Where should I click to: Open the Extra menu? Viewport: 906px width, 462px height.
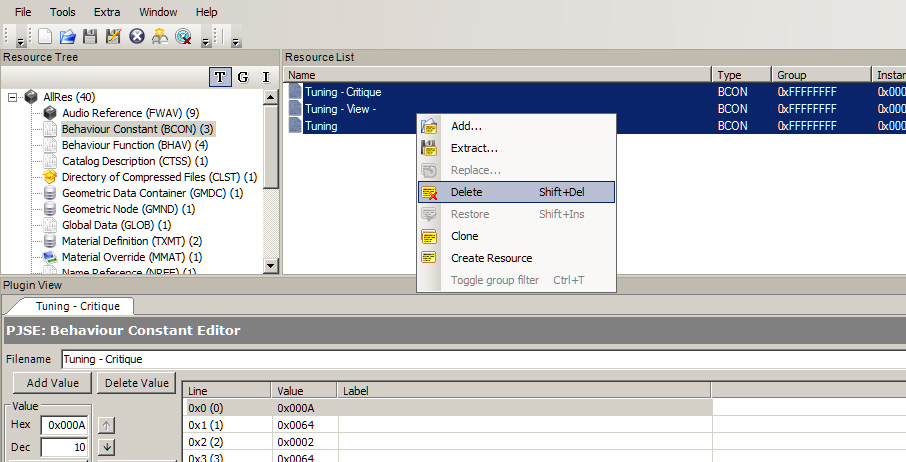(x=107, y=12)
